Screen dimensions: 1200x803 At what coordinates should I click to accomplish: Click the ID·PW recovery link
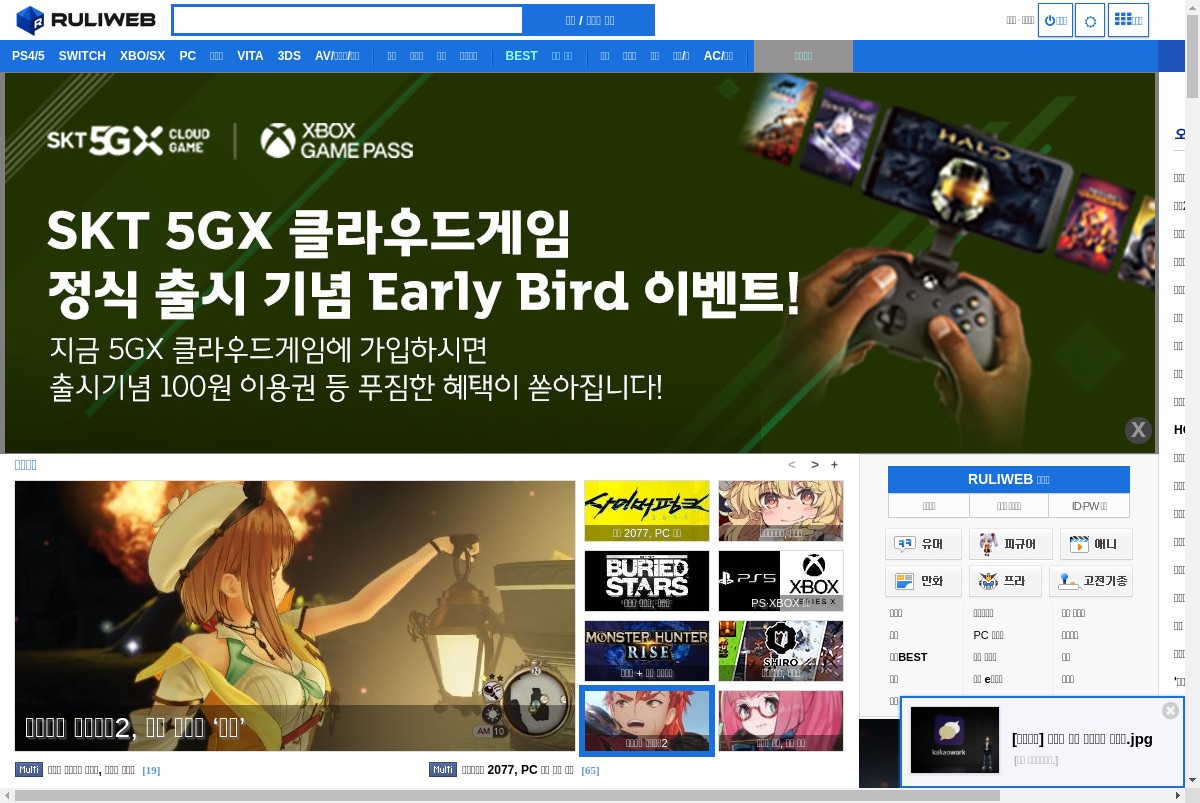pos(1089,506)
